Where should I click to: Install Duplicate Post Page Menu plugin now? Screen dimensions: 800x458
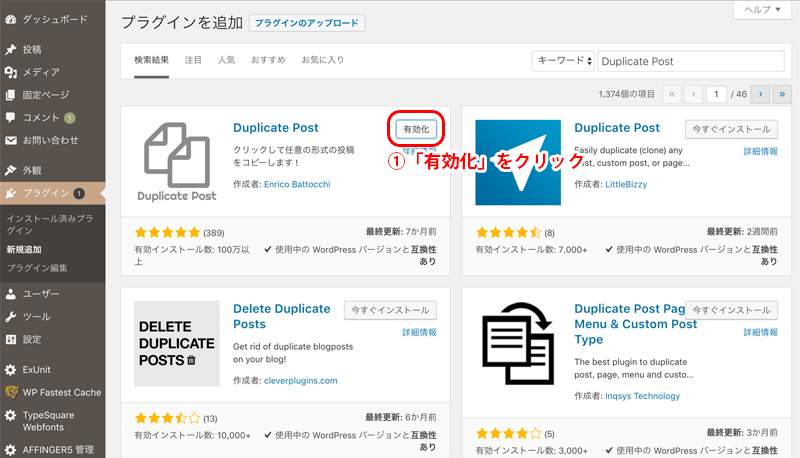pos(731,310)
